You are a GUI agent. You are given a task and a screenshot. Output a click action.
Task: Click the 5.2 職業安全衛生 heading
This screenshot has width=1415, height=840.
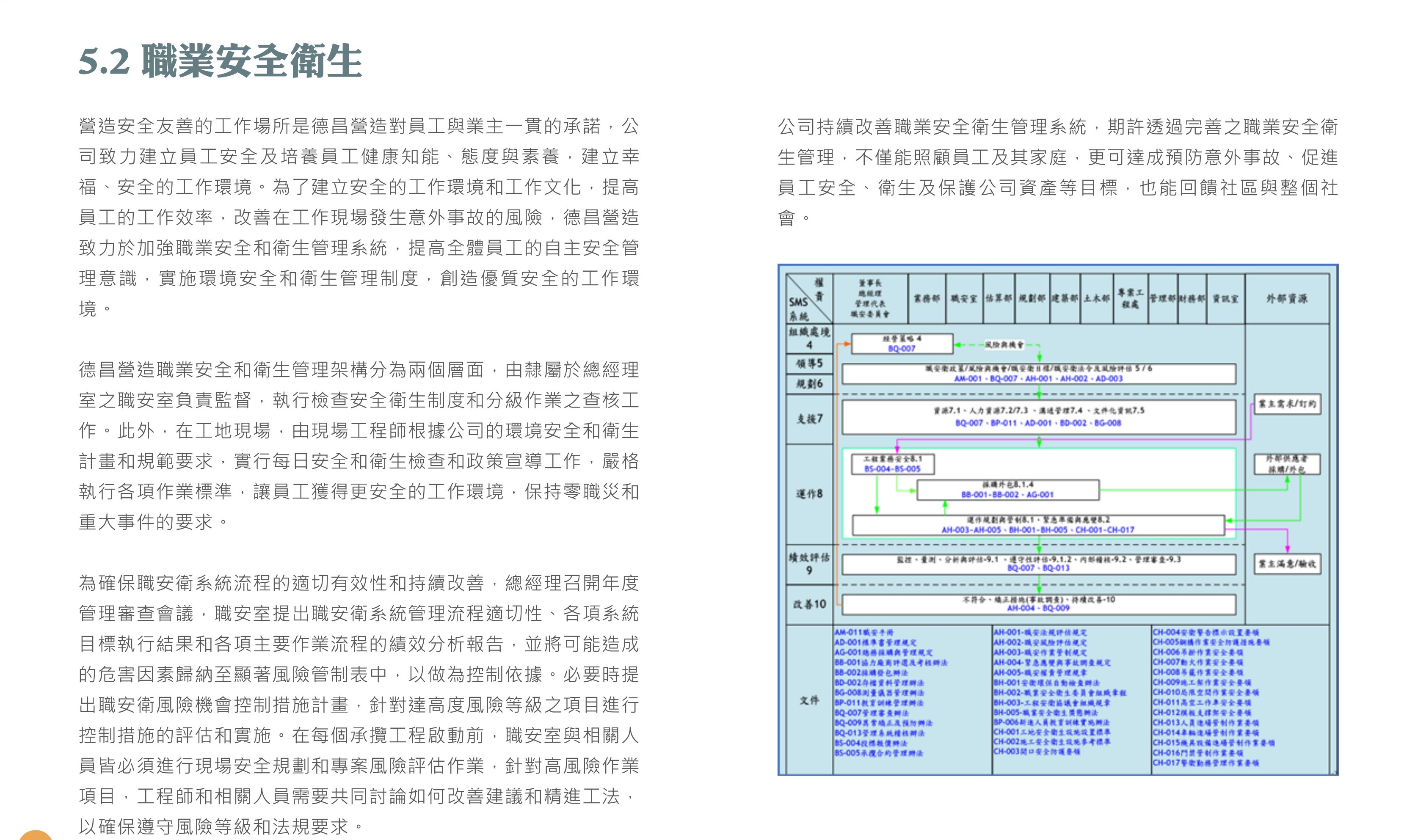[x=220, y=61]
